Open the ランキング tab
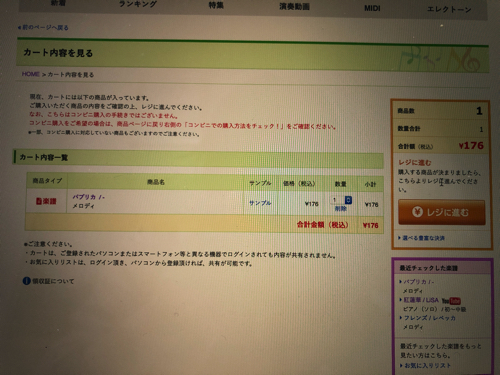Screen dimensions: 500x375 pos(138,4)
